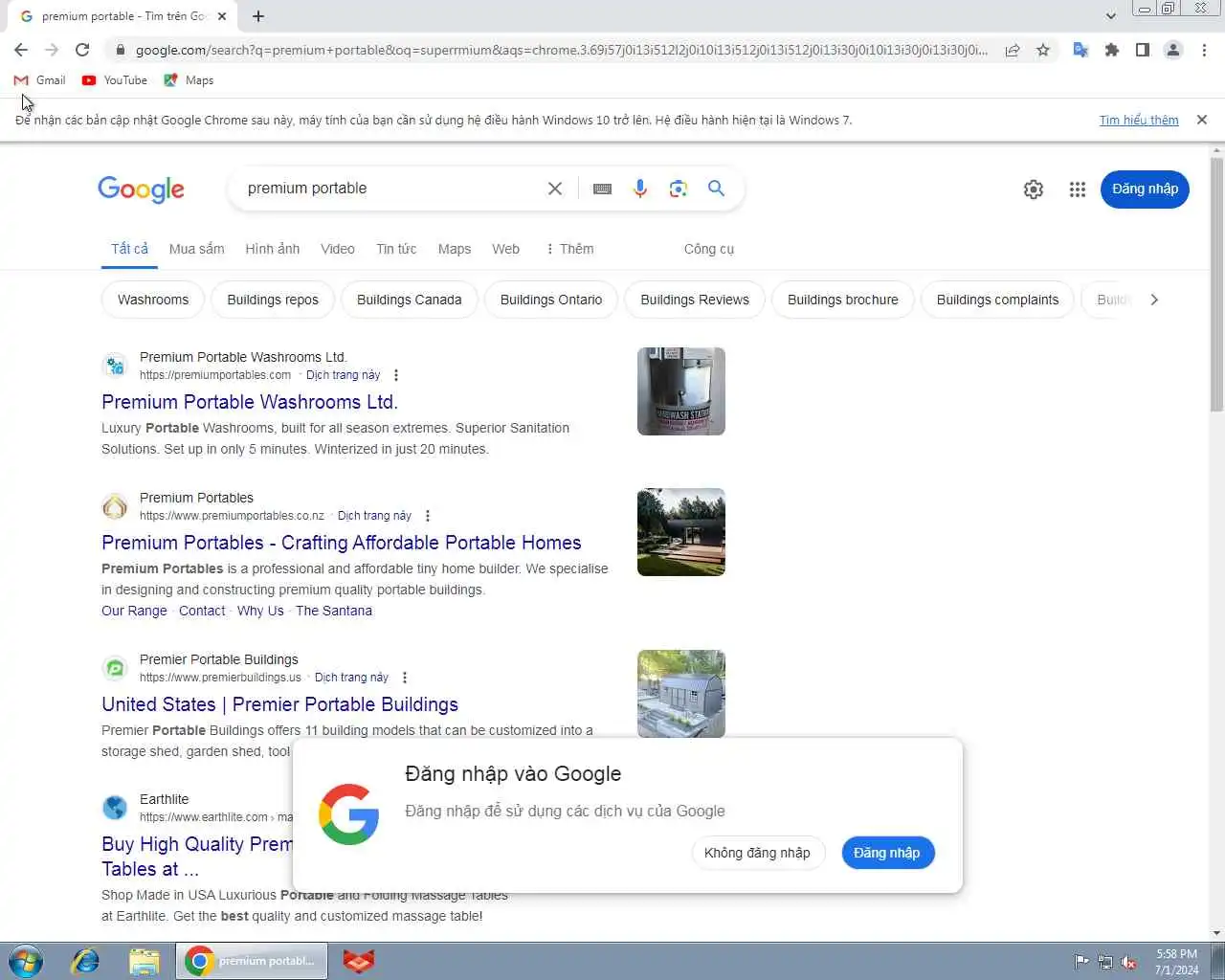Open more options for Premium Portable Washrooms result

click(396, 375)
